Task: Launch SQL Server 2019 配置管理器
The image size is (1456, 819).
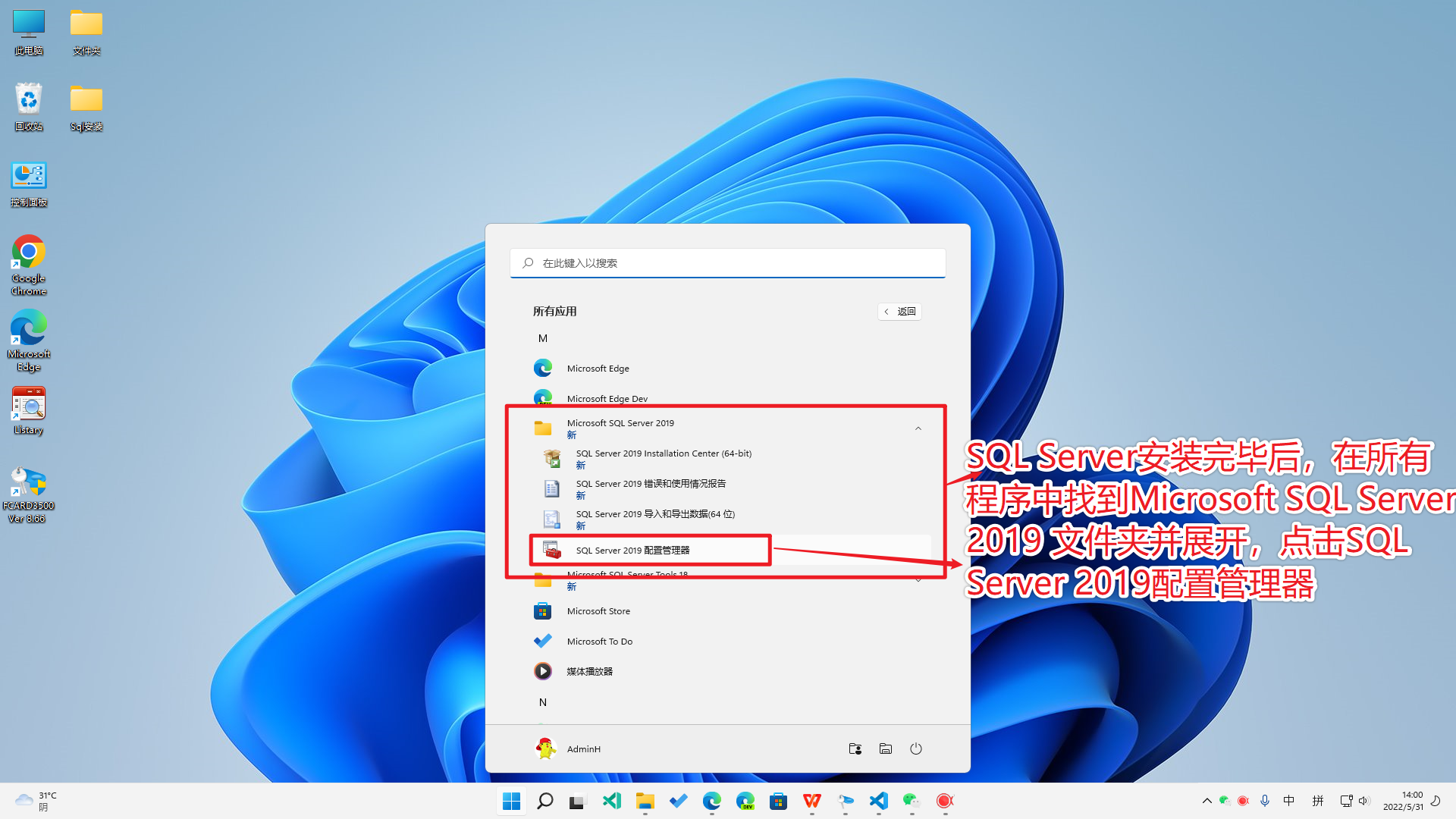Action: click(x=728, y=551)
